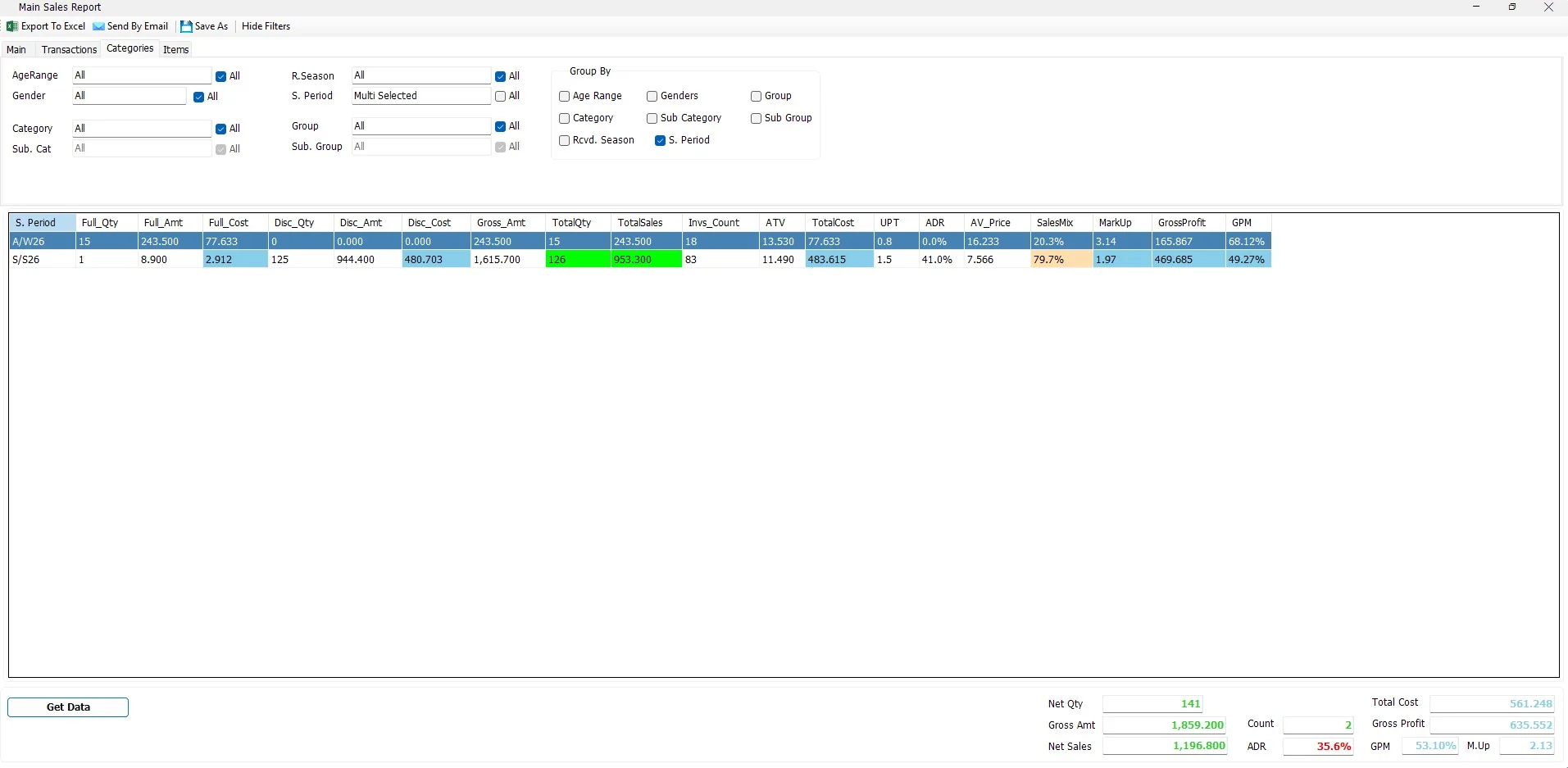Uncheck the AgeRange All checkbox
This screenshot has height=768, width=1568.
pyautogui.click(x=220, y=76)
